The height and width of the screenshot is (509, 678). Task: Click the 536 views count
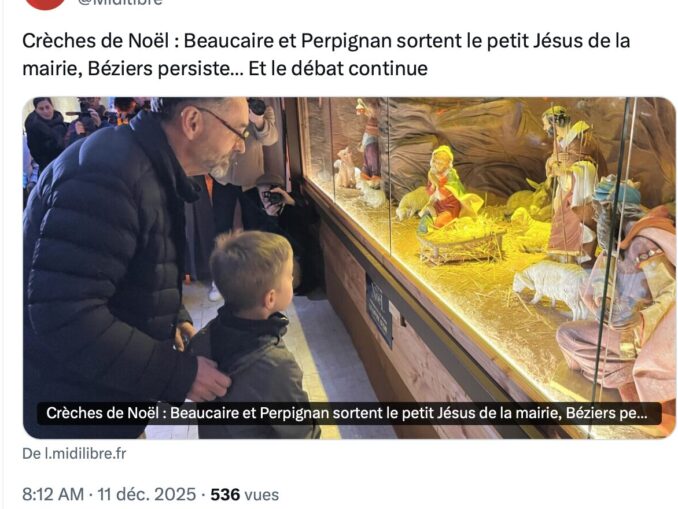coord(225,494)
